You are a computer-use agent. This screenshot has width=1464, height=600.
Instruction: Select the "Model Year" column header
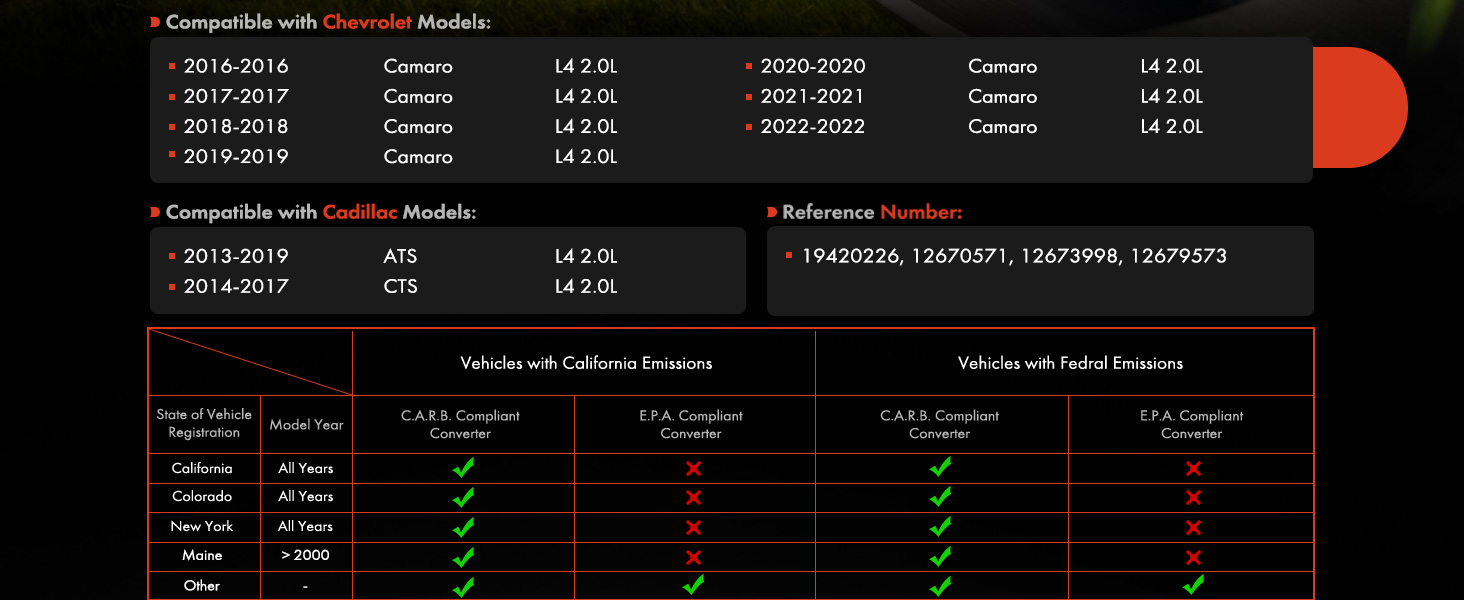click(x=306, y=424)
